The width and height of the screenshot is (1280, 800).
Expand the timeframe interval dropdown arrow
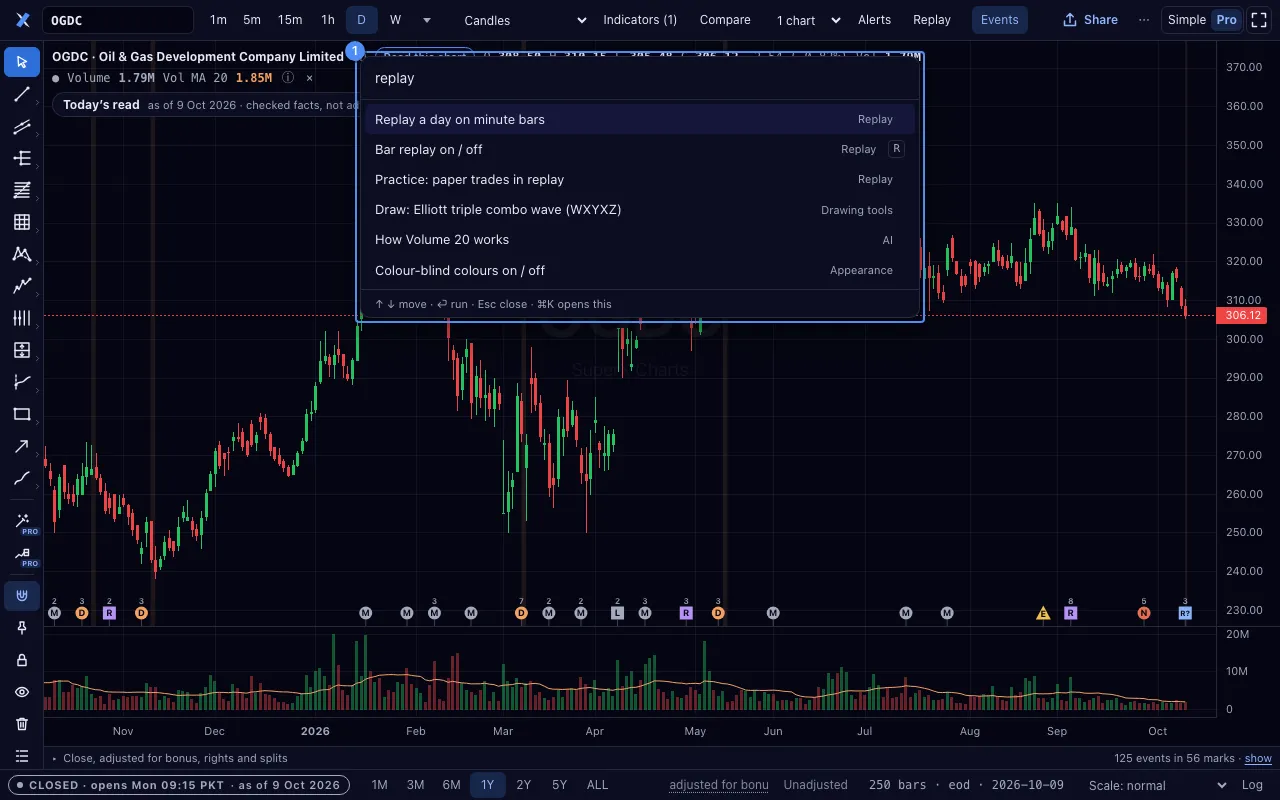[x=427, y=20]
